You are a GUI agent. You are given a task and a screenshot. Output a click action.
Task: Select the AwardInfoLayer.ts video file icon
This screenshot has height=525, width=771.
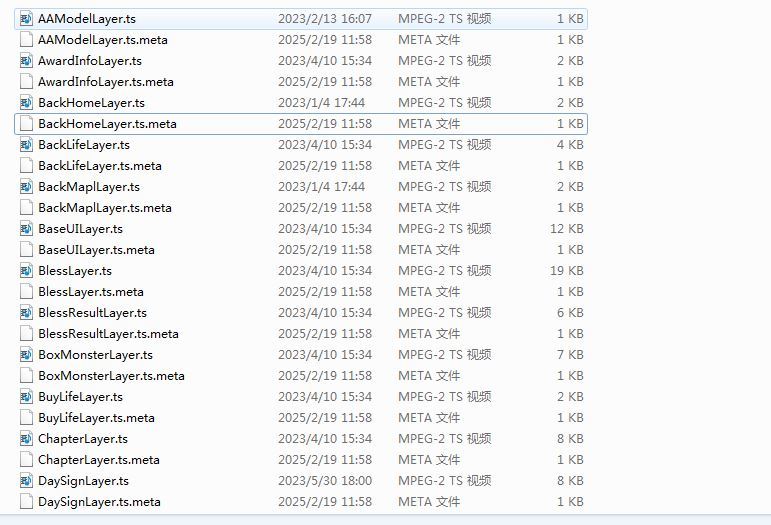coord(27,61)
